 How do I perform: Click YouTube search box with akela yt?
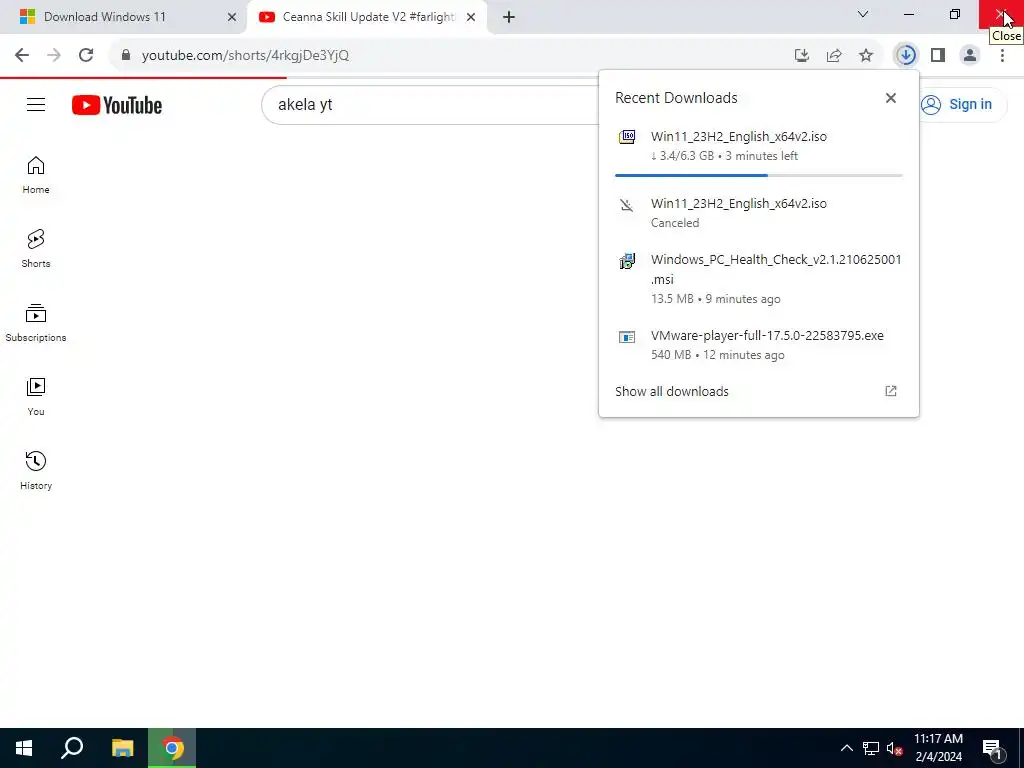coord(431,104)
